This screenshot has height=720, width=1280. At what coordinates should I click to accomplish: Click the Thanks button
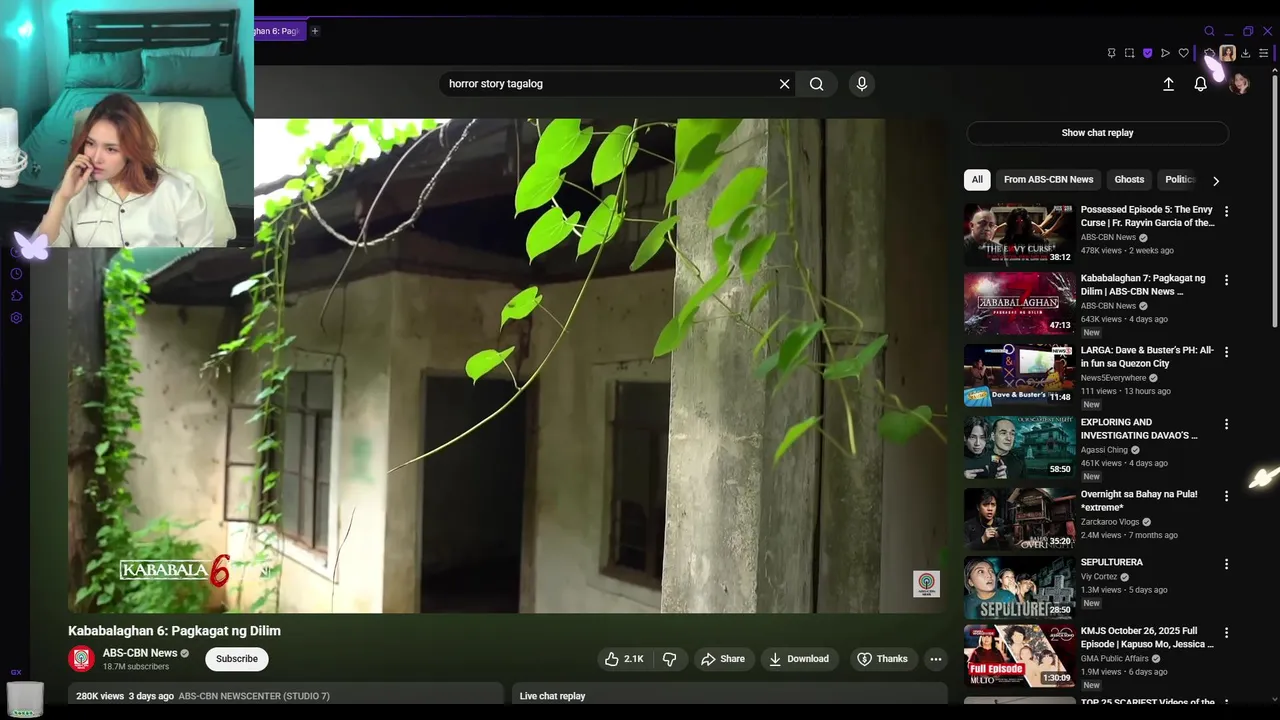[882, 659]
